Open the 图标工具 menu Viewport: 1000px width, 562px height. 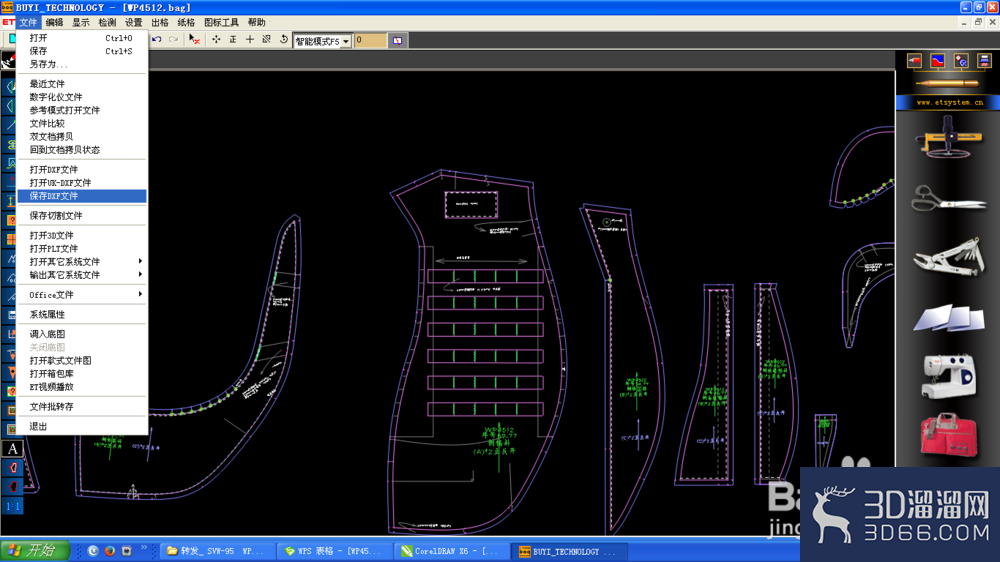221,22
